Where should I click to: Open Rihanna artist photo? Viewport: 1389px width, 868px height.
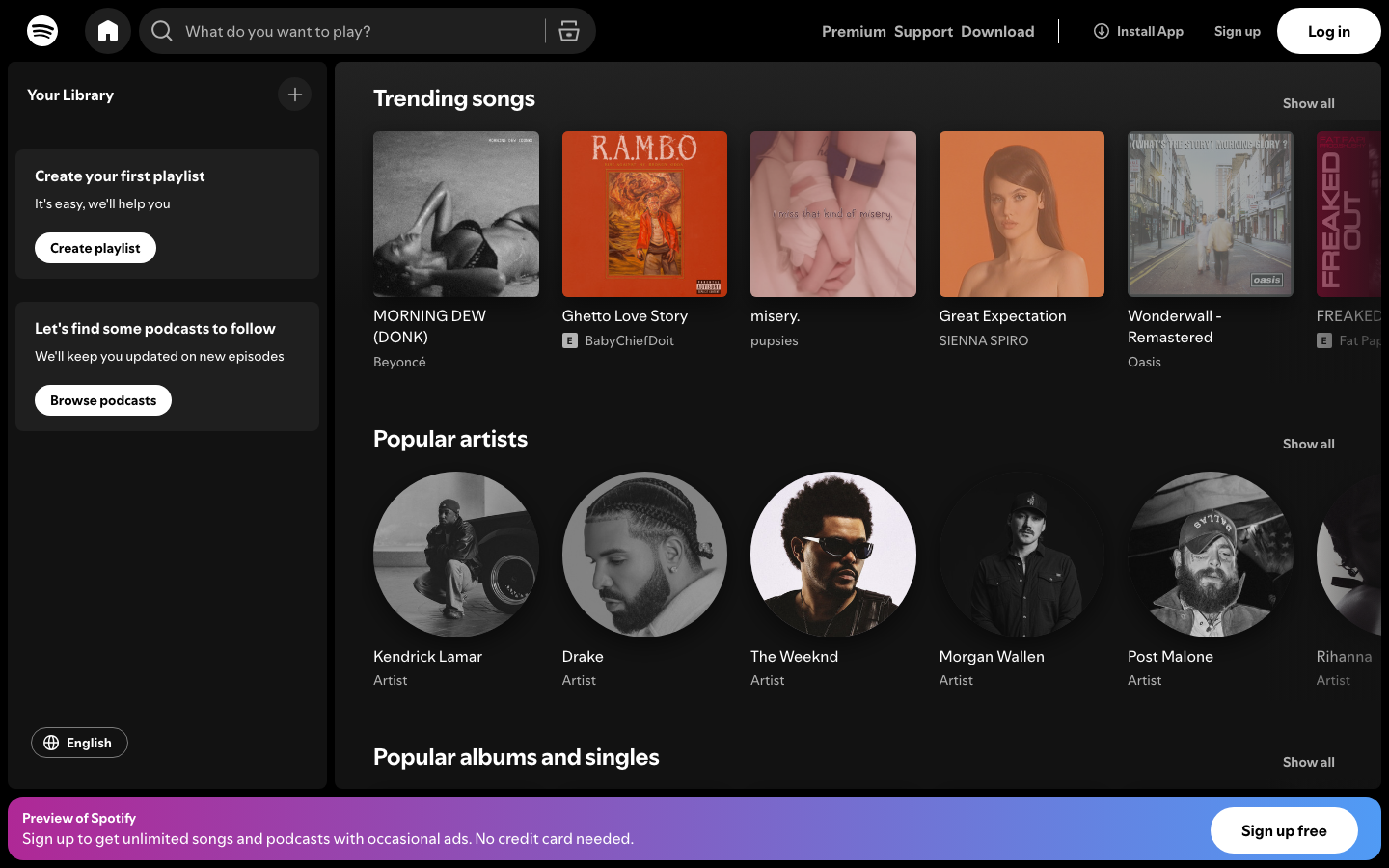point(1348,555)
